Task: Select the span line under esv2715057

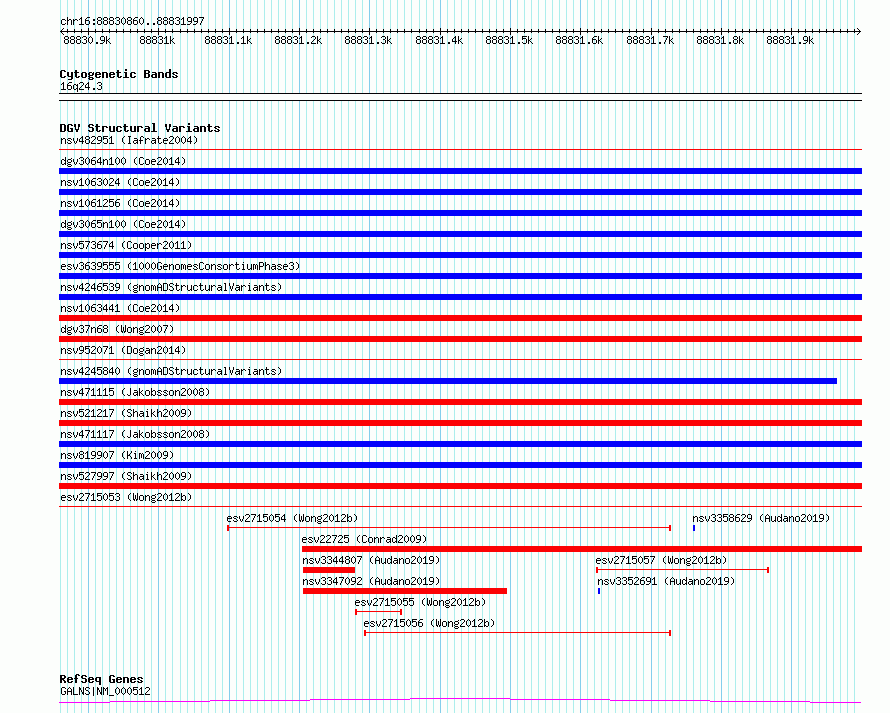Action: point(682,570)
